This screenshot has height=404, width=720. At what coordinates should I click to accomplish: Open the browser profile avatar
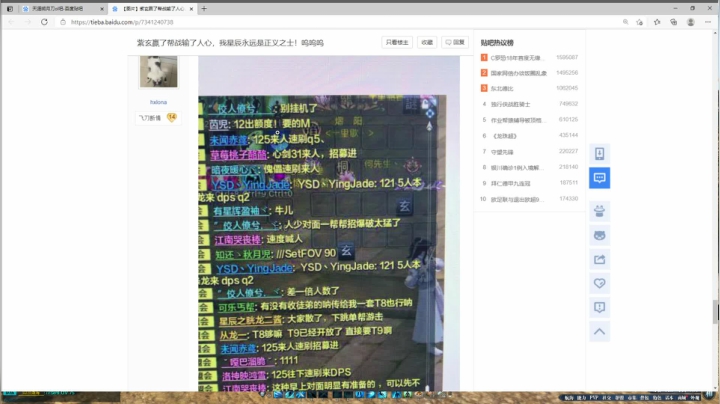coord(691,22)
